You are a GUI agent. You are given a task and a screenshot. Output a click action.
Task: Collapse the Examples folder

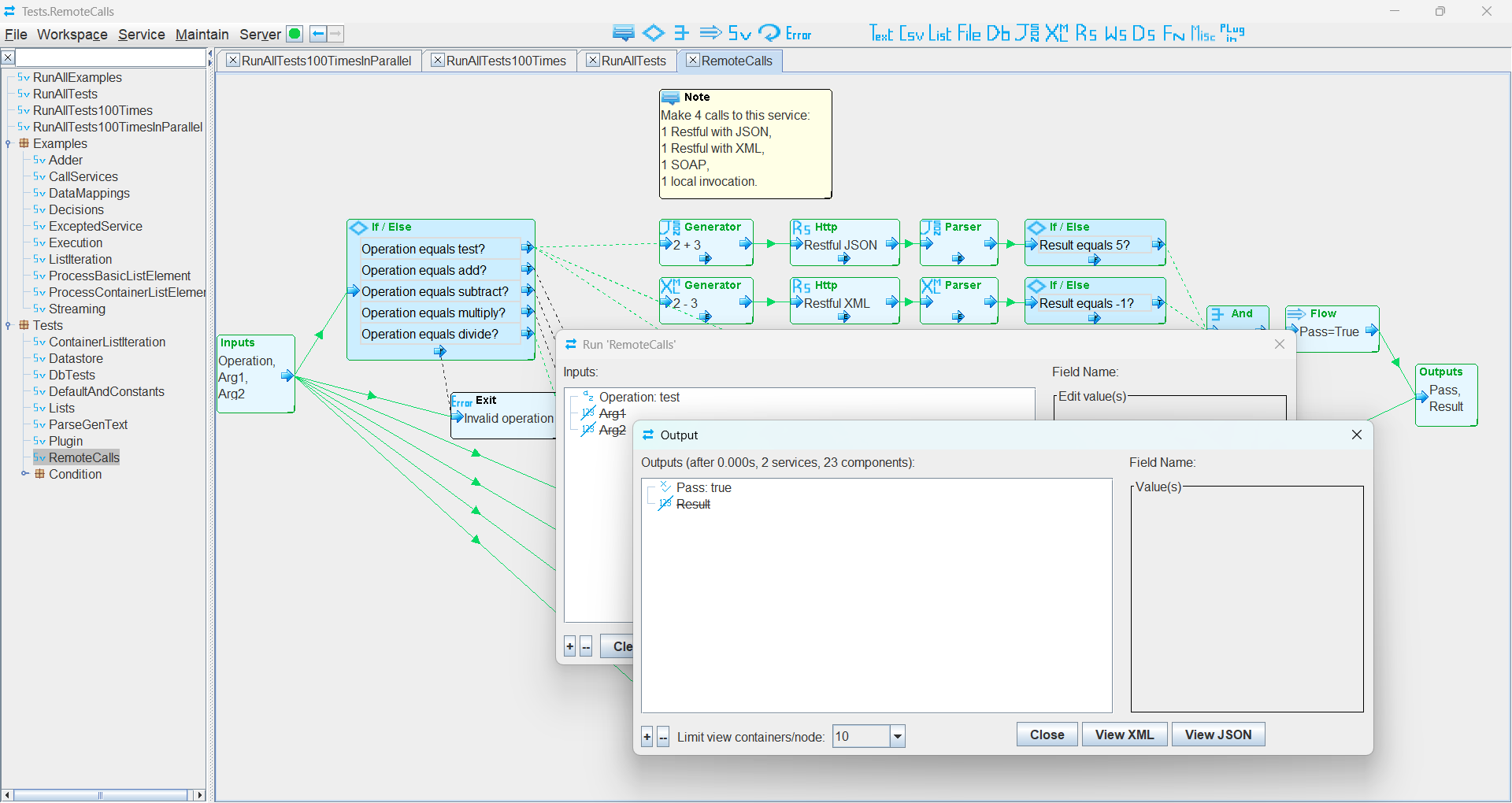(8, 143)
